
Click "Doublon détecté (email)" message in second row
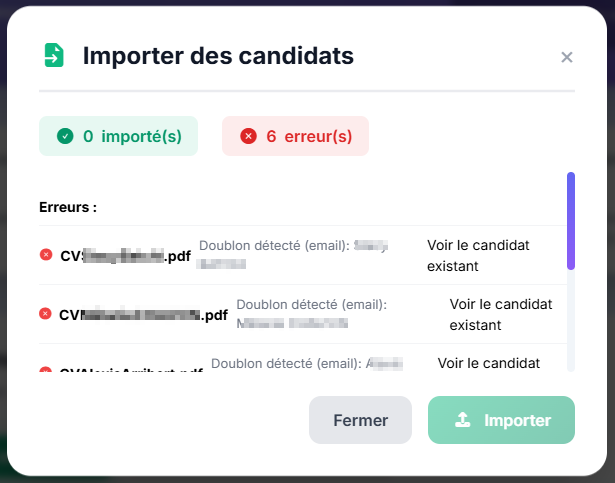pos(311,304)
